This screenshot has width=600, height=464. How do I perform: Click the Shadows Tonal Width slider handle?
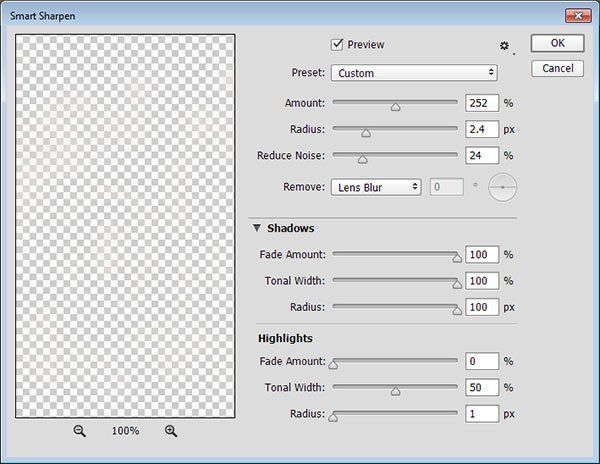click(x=457, y=284)
